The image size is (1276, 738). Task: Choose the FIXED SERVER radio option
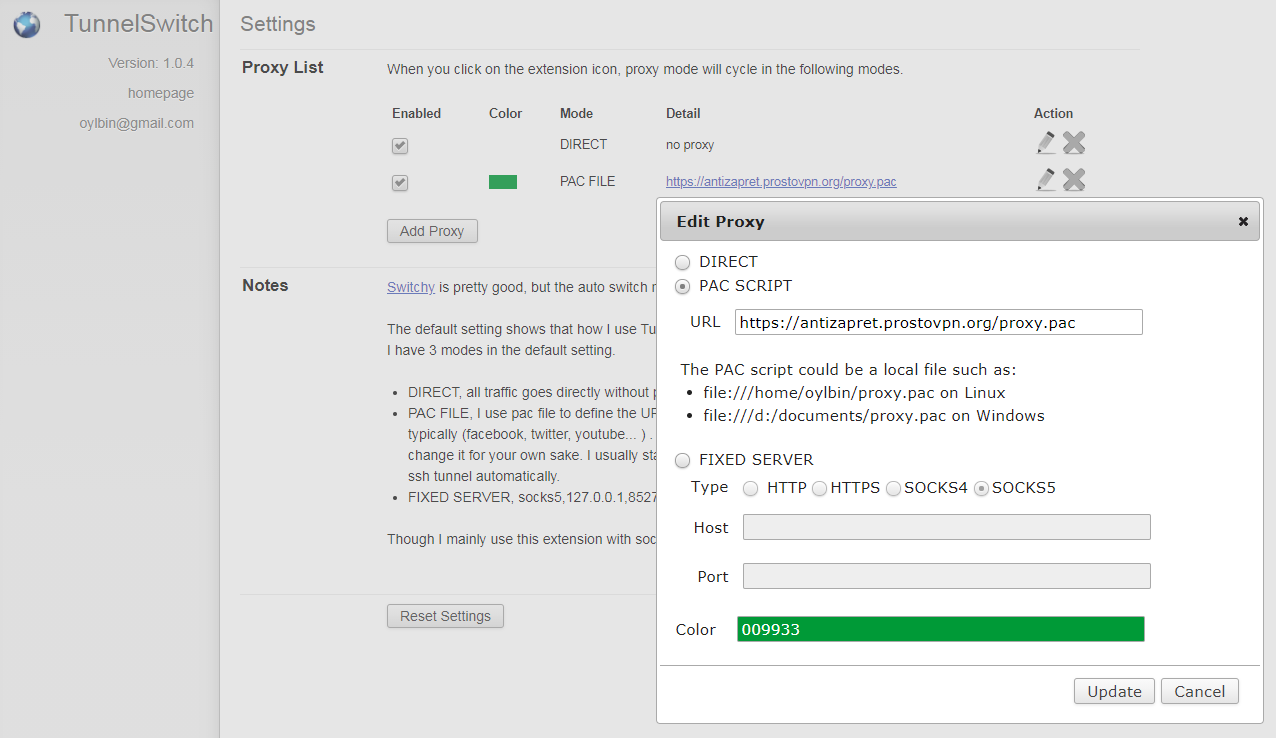click(x=683, y=461)
